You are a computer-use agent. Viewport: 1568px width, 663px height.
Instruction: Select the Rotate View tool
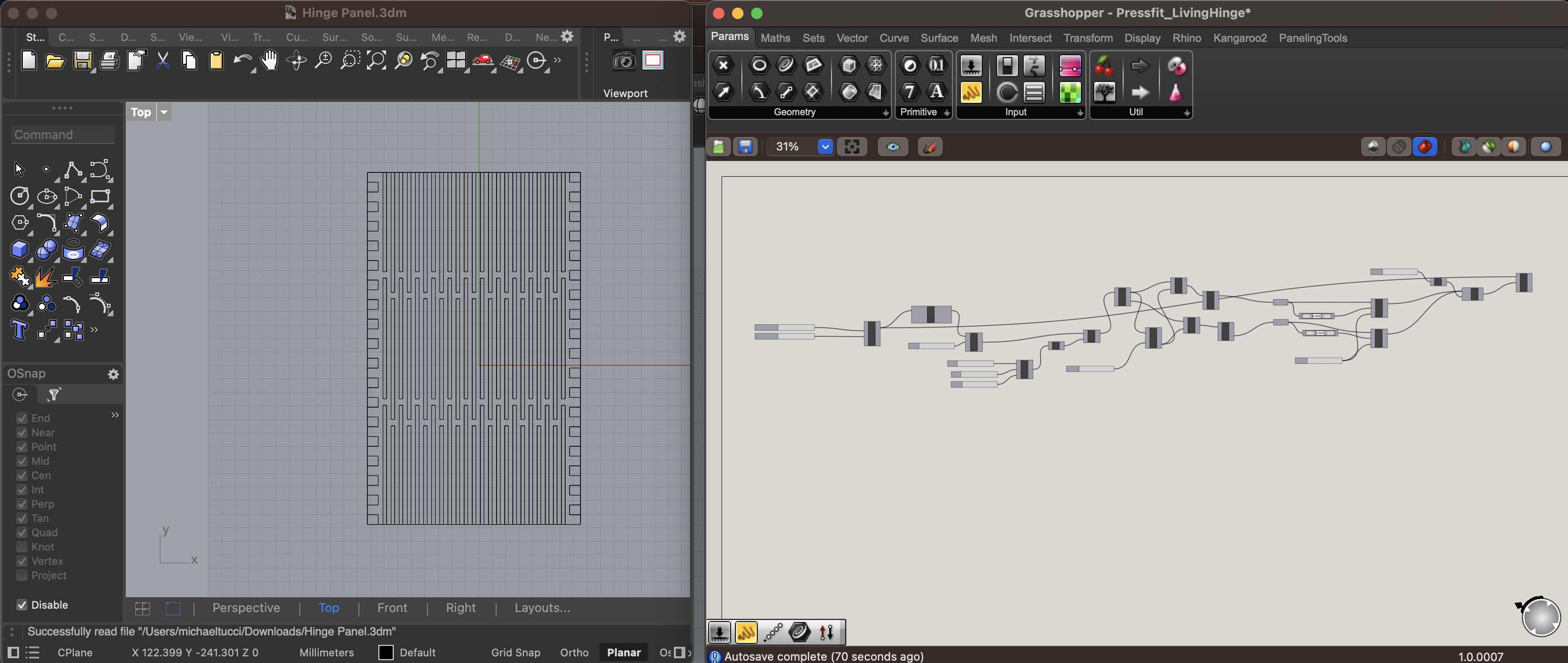pyautogui.click(x=297, y=61)
